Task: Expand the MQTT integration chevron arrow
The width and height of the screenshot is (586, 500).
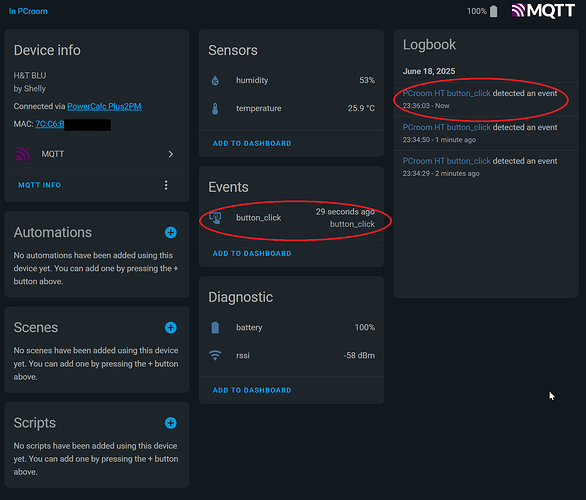Action: 171,154
